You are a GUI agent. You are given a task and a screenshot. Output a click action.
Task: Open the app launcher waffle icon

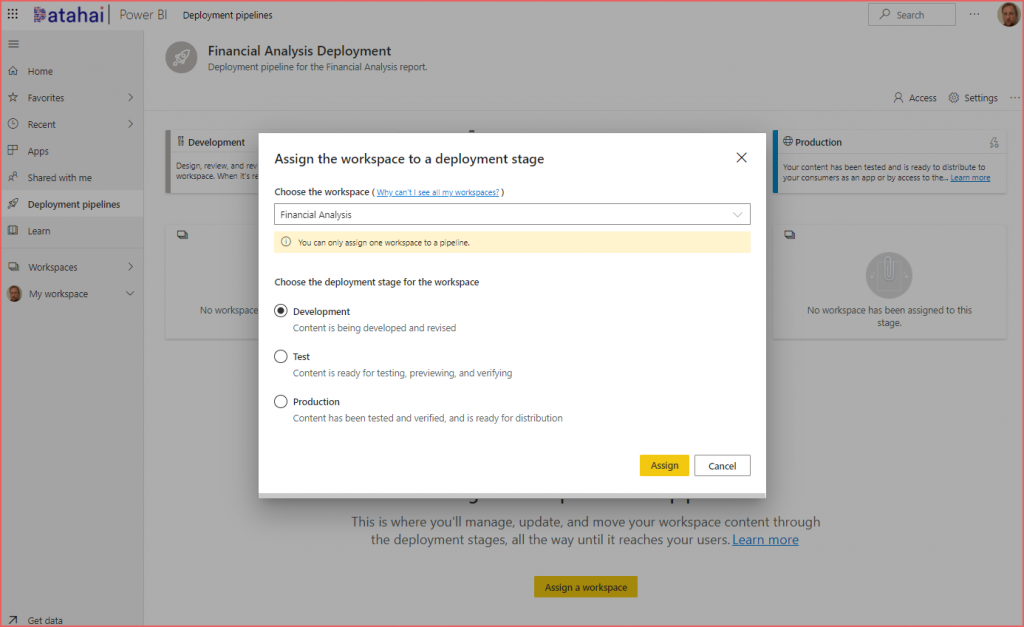pos(12,14)
